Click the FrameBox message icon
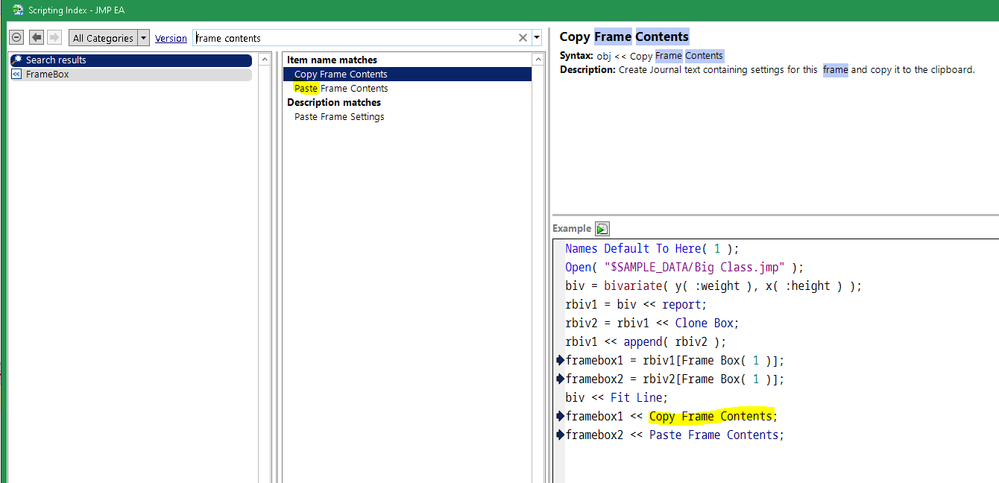Screen dimensions: 999x483 click(17, 74)
